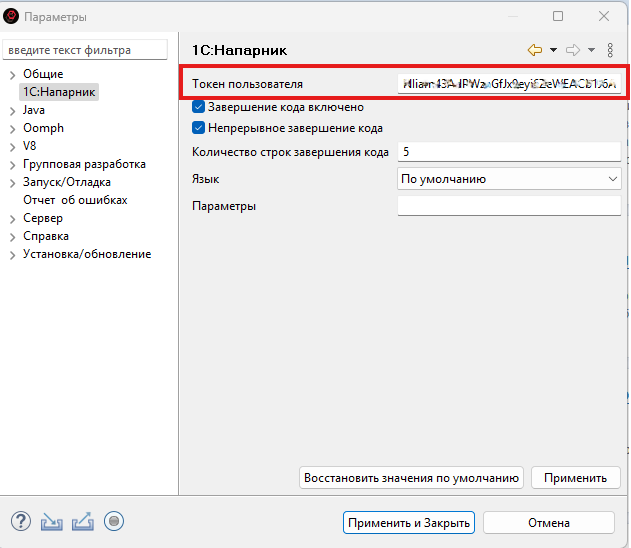Screen dimensions: 631x548
Task: Focus the filter text field
Action: pyautogui.click(x=85, y=50)
